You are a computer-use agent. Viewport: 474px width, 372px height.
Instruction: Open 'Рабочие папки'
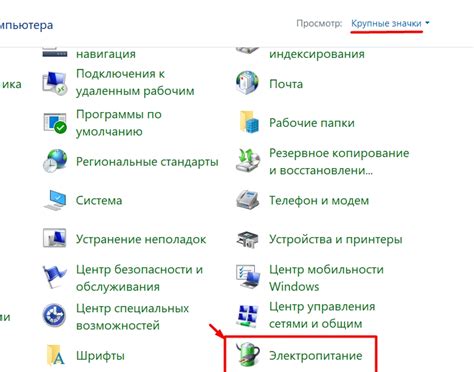pos(312,123)
